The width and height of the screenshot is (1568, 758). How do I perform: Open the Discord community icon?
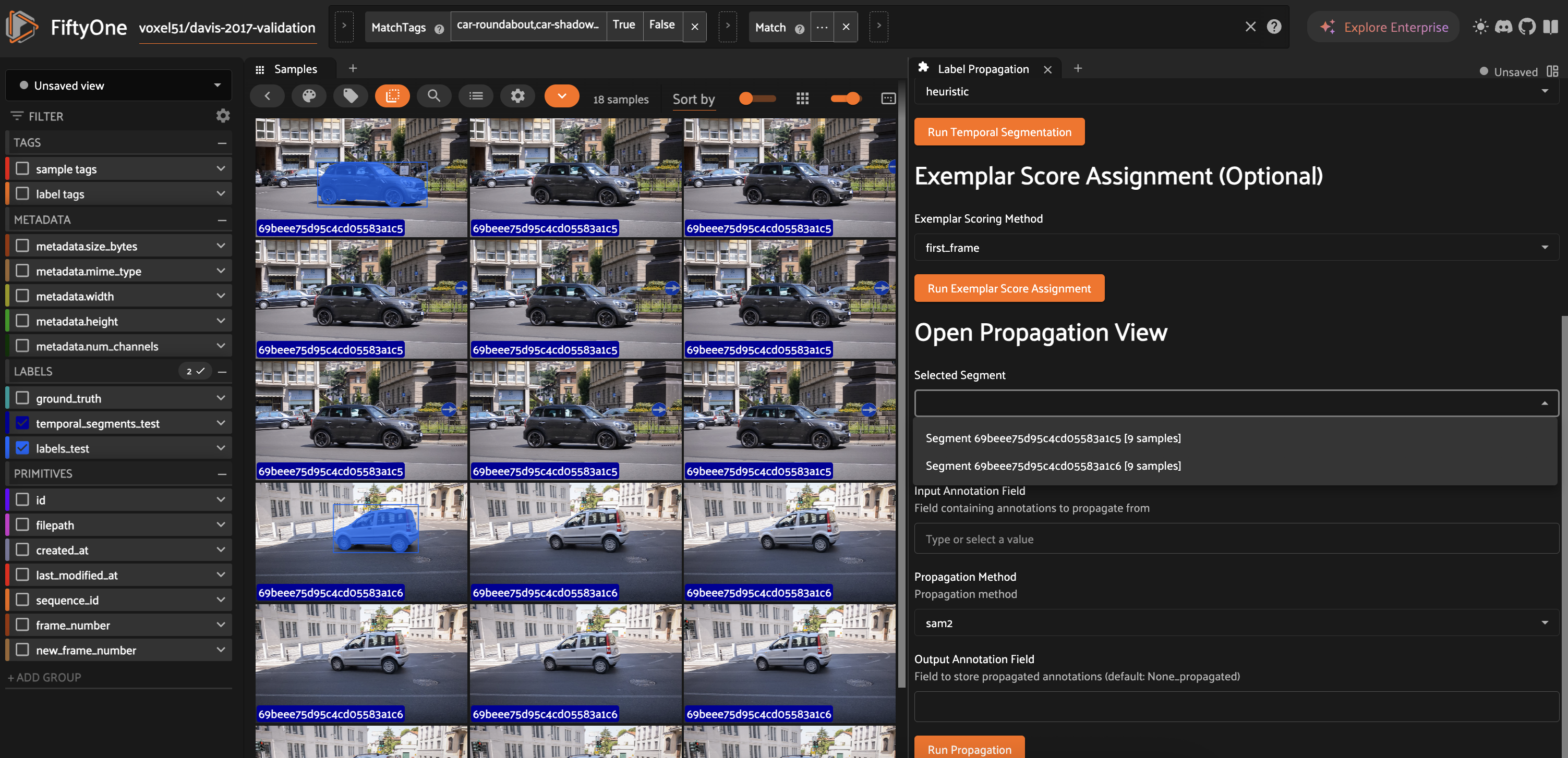pyautogui.click(x=1503, y=27)
